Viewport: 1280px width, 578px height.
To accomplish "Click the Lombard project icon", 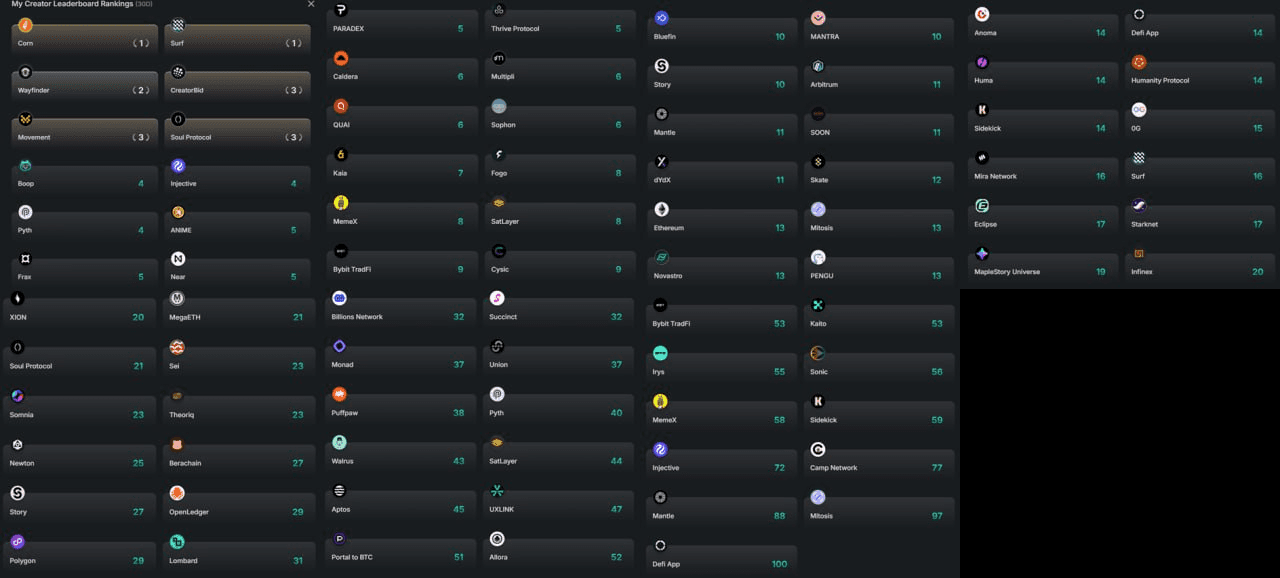I will click(x=177, y=542).
